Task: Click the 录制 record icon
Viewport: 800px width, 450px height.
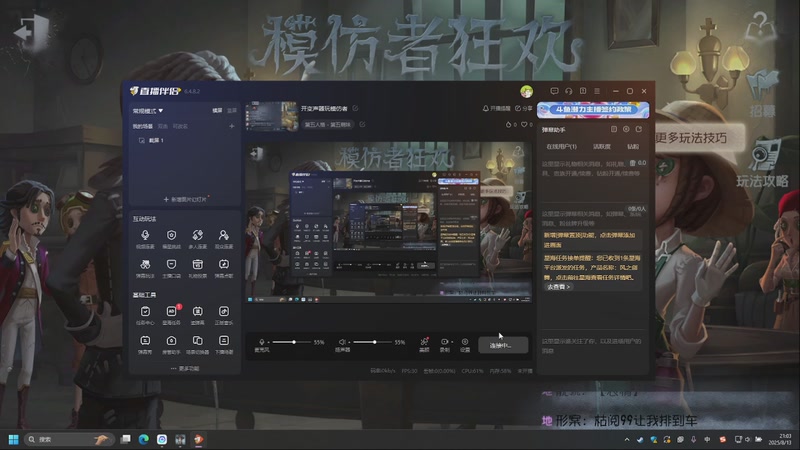Action: (x=444, y=342)
